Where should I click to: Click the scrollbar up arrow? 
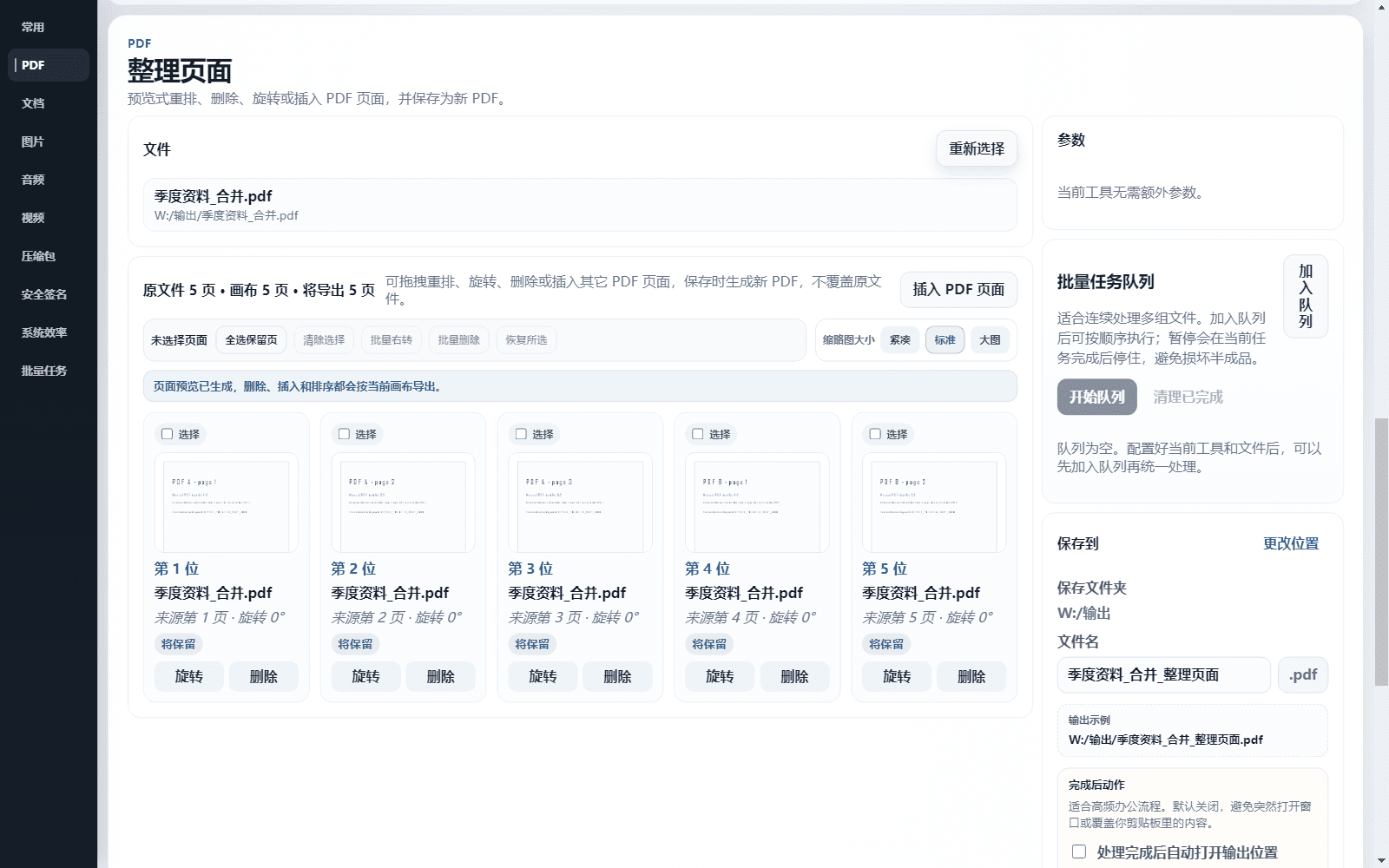point(1381,7)
